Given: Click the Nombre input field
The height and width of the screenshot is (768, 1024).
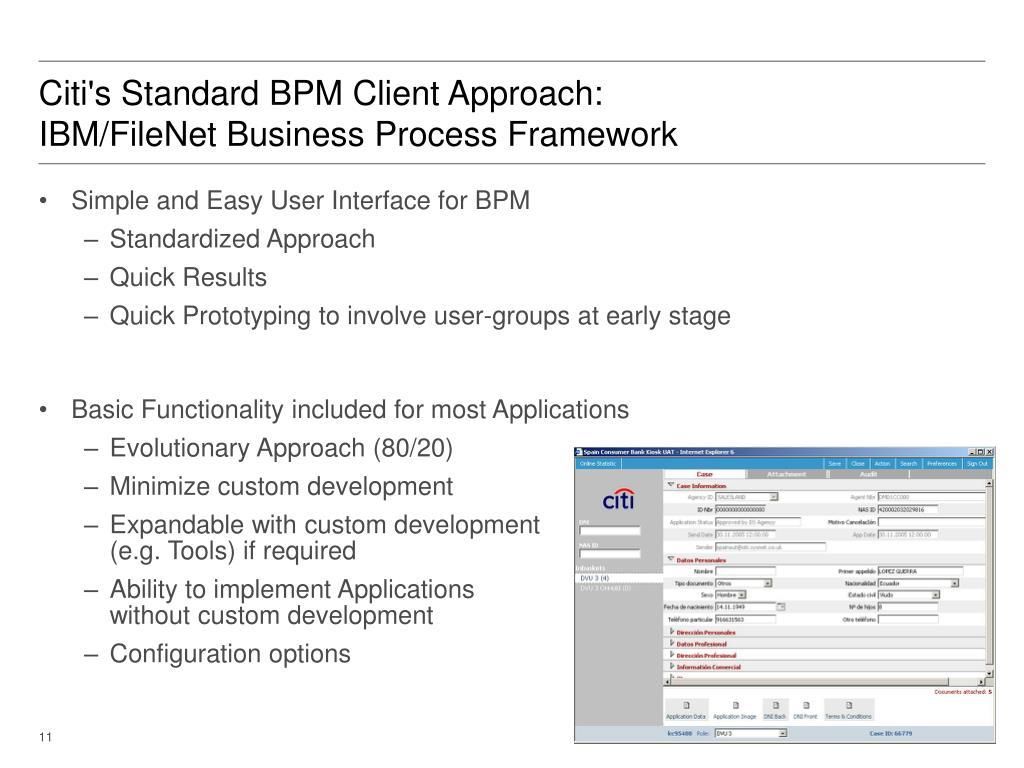Looking at the screenshot, I should pos(745,571).
